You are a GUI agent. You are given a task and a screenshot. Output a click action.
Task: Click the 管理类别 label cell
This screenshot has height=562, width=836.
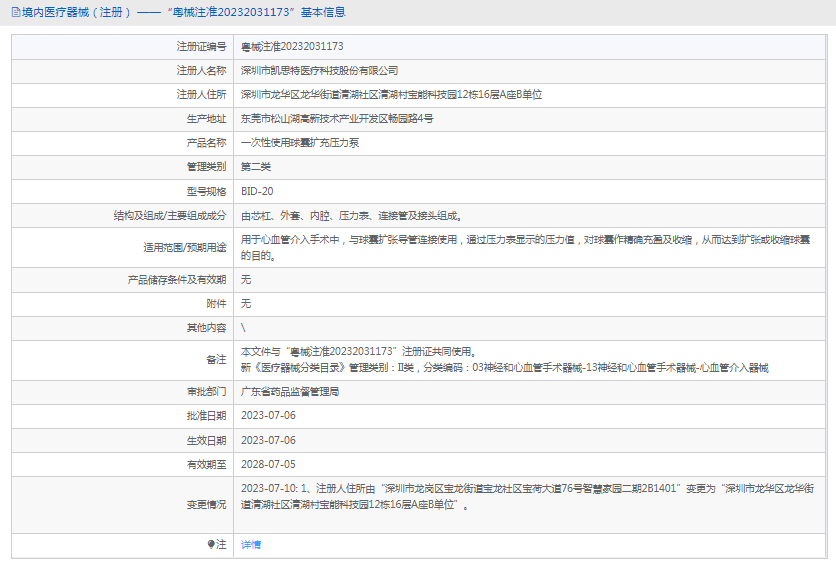[123, 167]
